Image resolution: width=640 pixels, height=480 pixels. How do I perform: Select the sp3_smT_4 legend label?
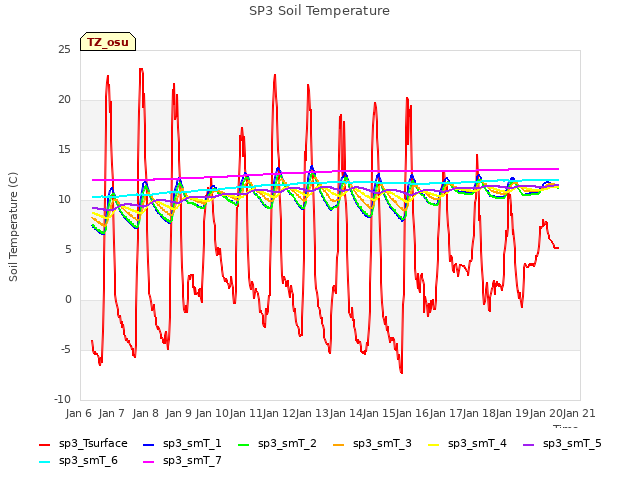click(477, 444)
